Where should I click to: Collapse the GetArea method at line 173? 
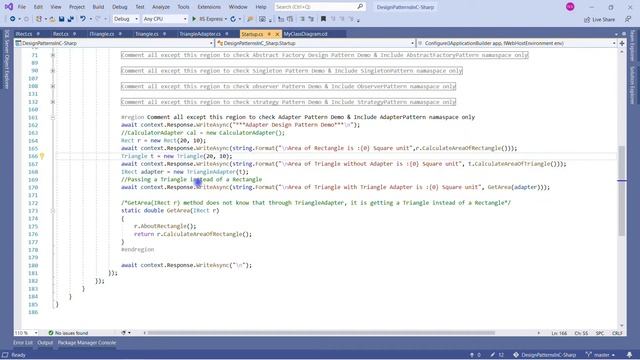53,211
